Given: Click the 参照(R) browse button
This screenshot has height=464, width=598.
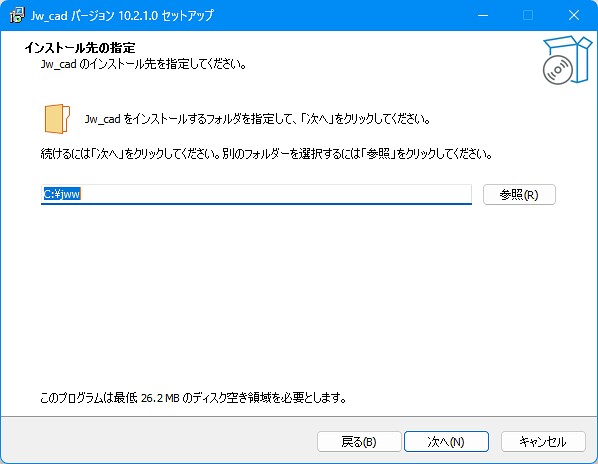Looking at the screenshot, I should click(x=519, y=195).
